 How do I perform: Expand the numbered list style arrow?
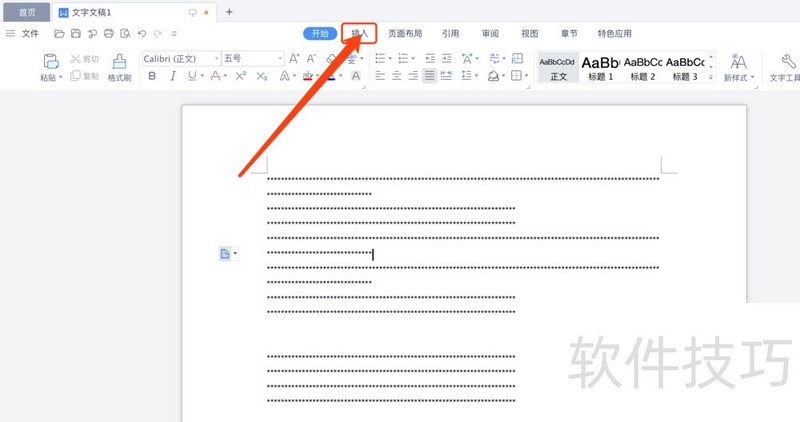click(x=413, y=58)
